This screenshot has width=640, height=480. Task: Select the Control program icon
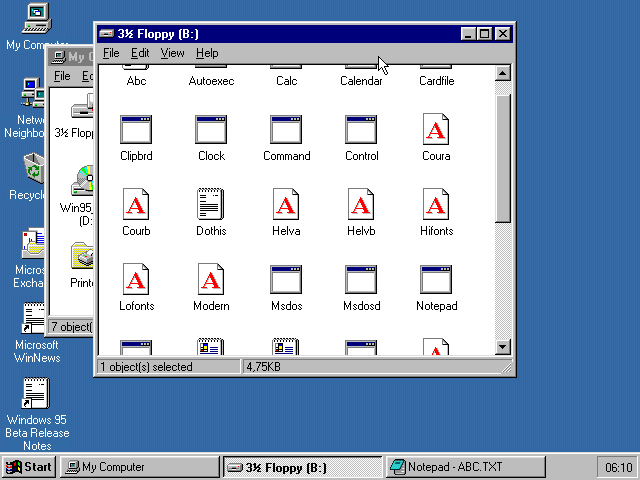(x=361, y=131)
